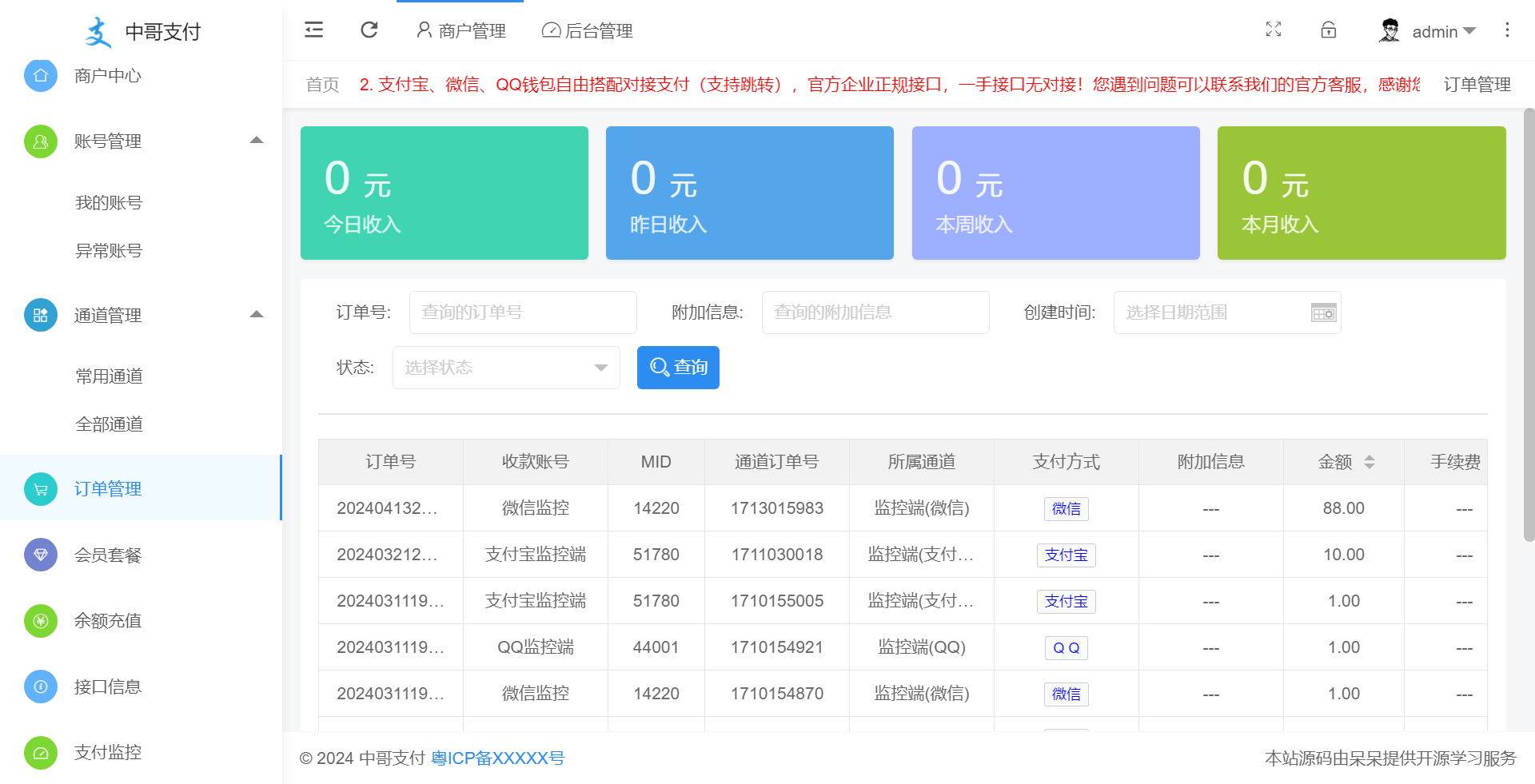Click the 所属通道 column header

(922, 462)
